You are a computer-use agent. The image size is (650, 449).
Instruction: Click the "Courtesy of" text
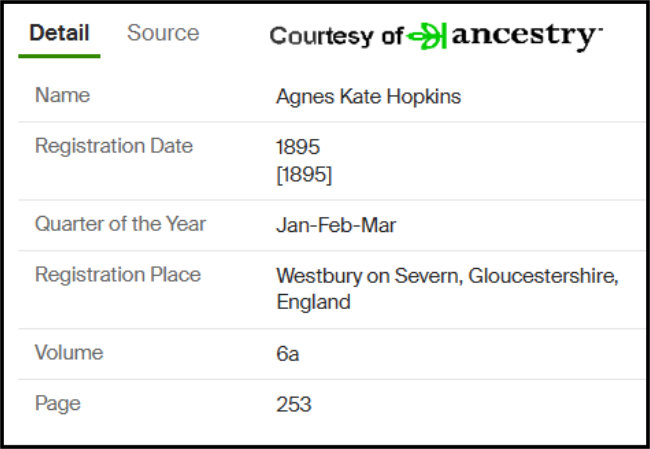[x=335, y=37]
